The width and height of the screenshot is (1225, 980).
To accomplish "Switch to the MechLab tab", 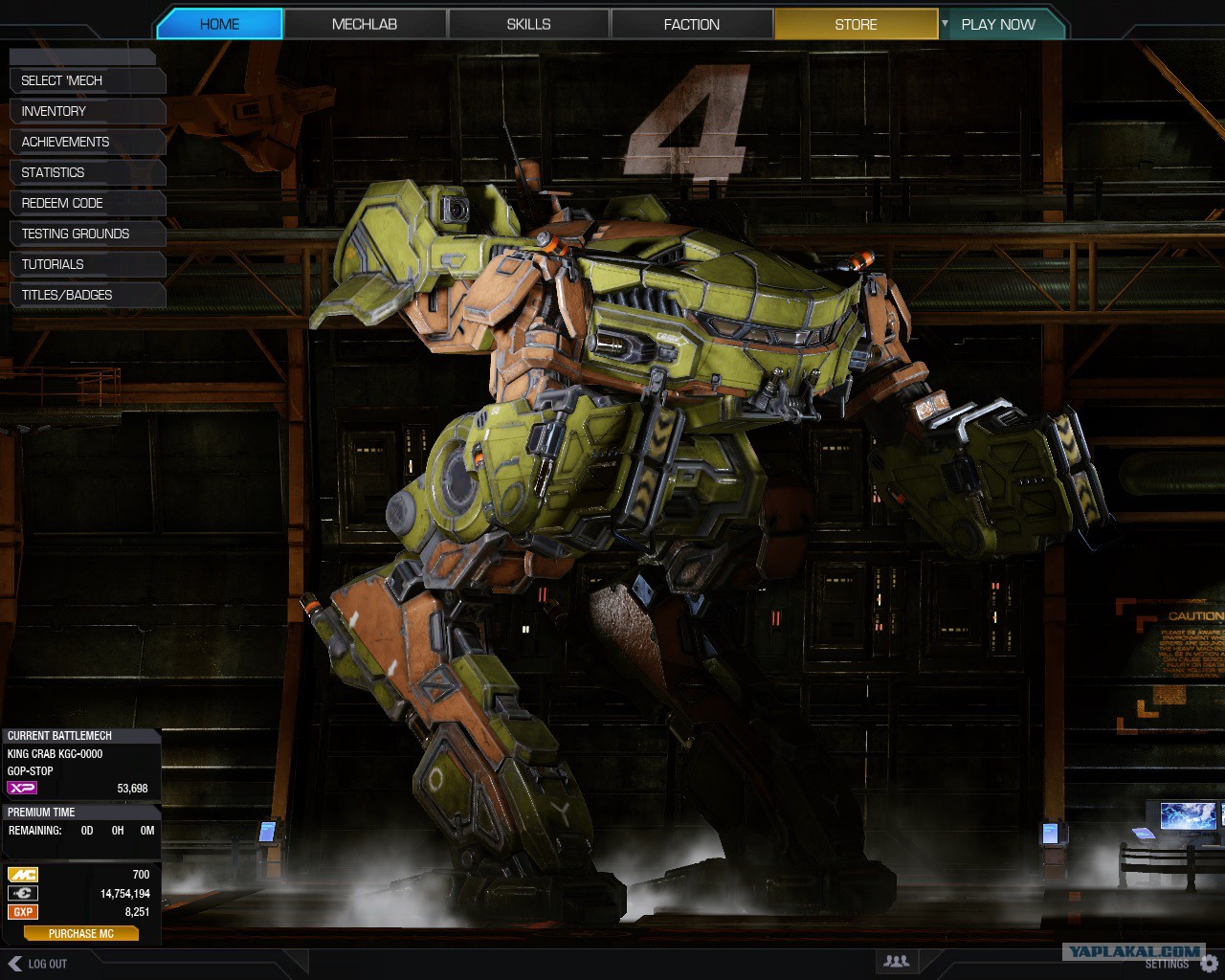I will tap(365, 24).
